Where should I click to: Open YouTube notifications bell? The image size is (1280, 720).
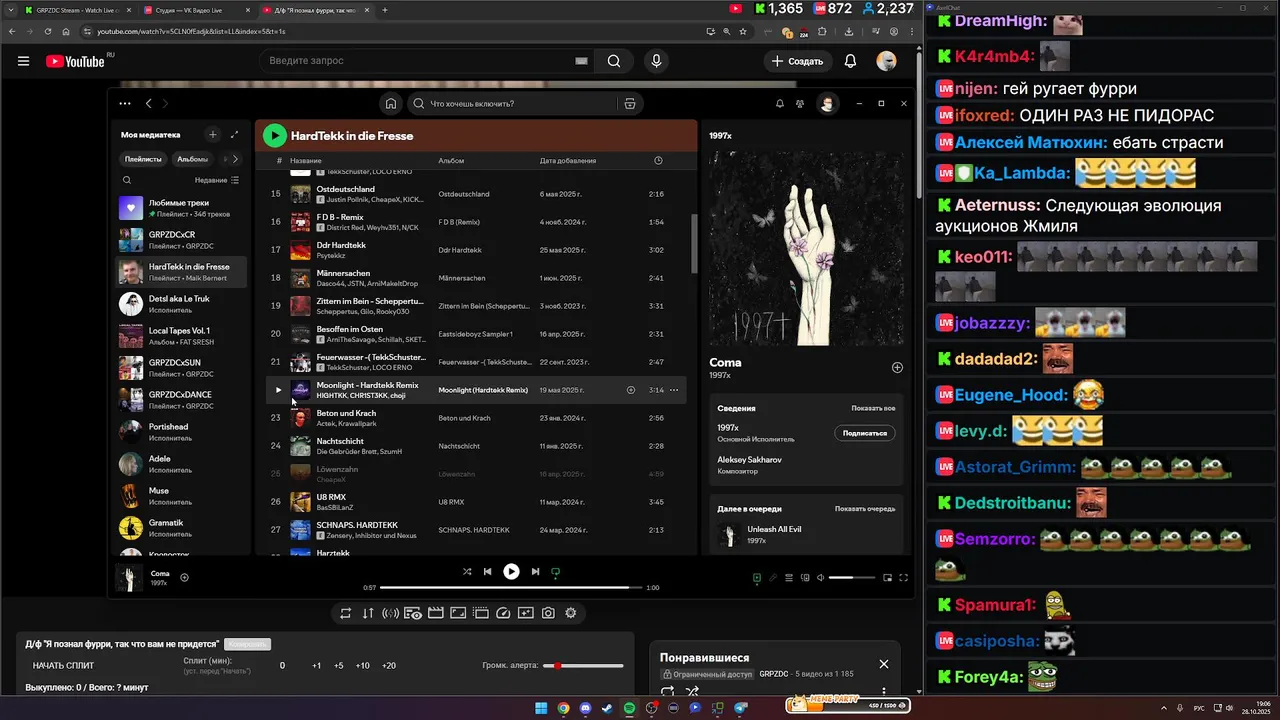(x=850, y=61)
